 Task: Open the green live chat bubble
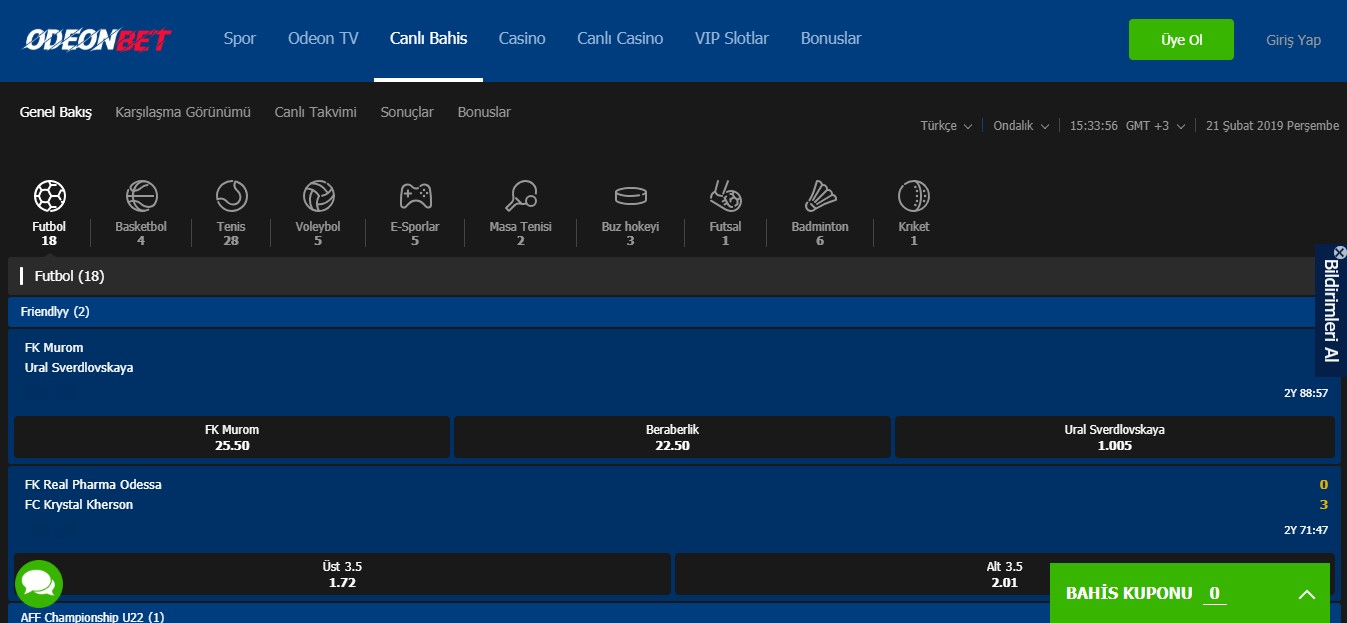click(x=39, y=584)
